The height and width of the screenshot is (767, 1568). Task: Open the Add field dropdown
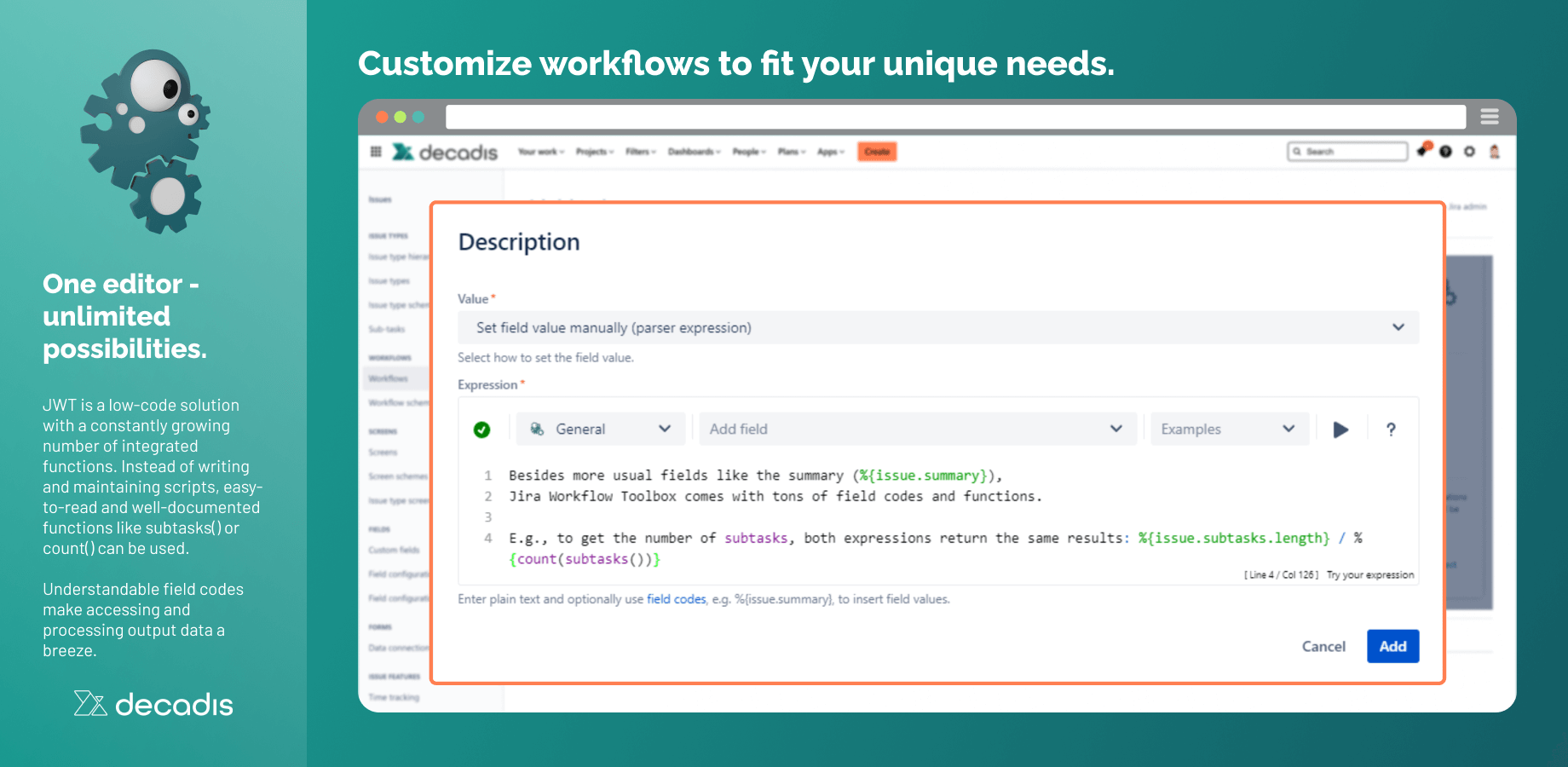[918, 429]
